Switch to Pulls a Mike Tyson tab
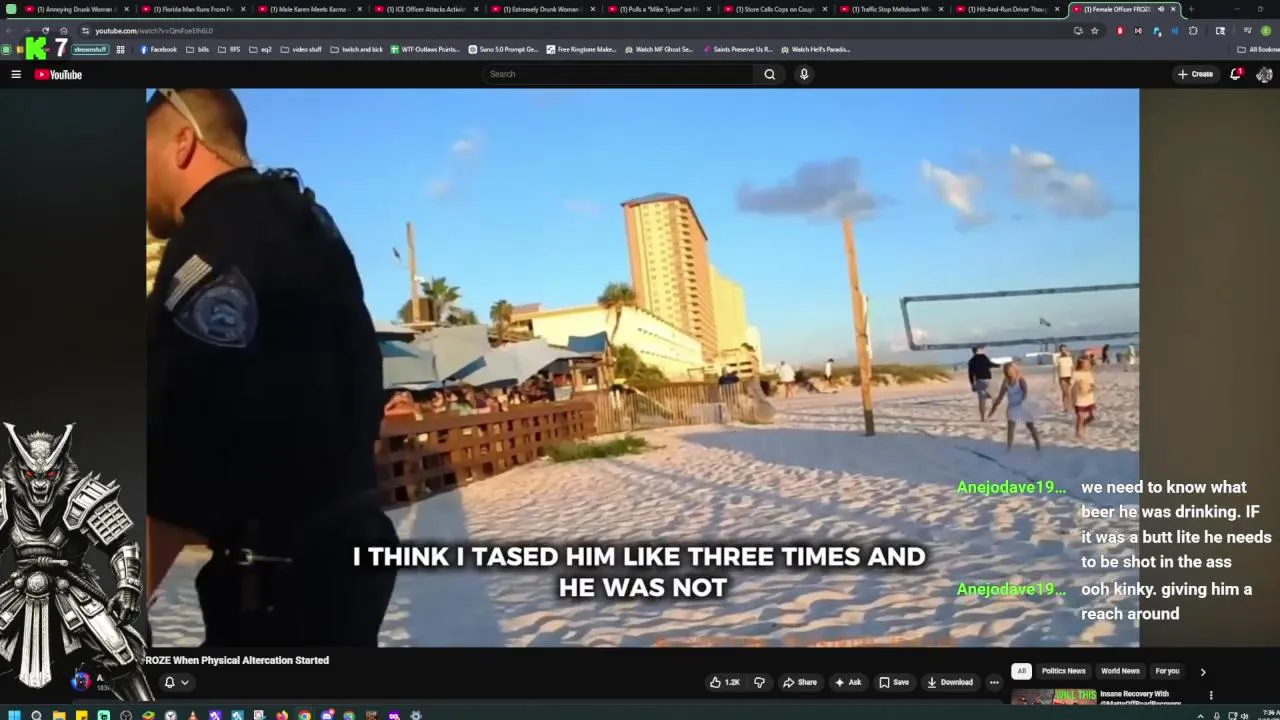The width and height of the screenshot is (1280, 720). [657, 9]
